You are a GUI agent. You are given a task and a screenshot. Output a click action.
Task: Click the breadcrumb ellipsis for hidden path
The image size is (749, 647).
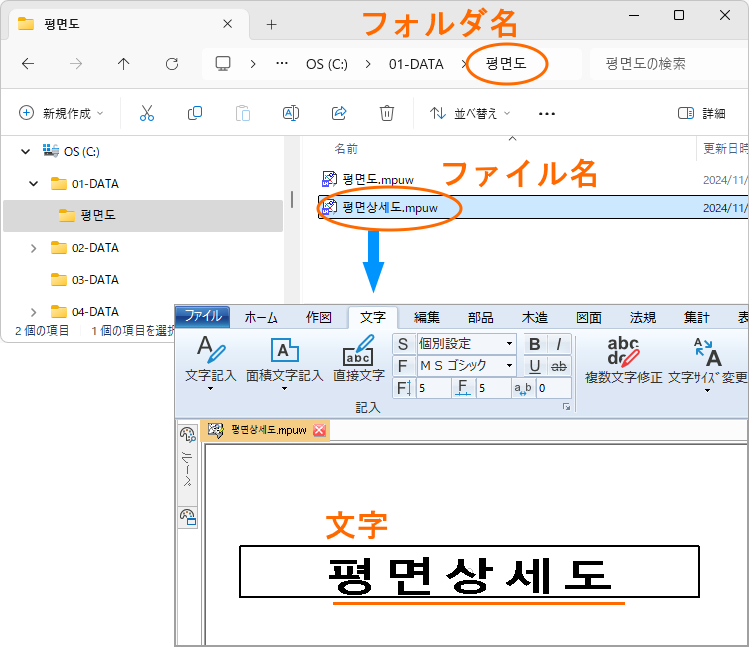point(282,64)
